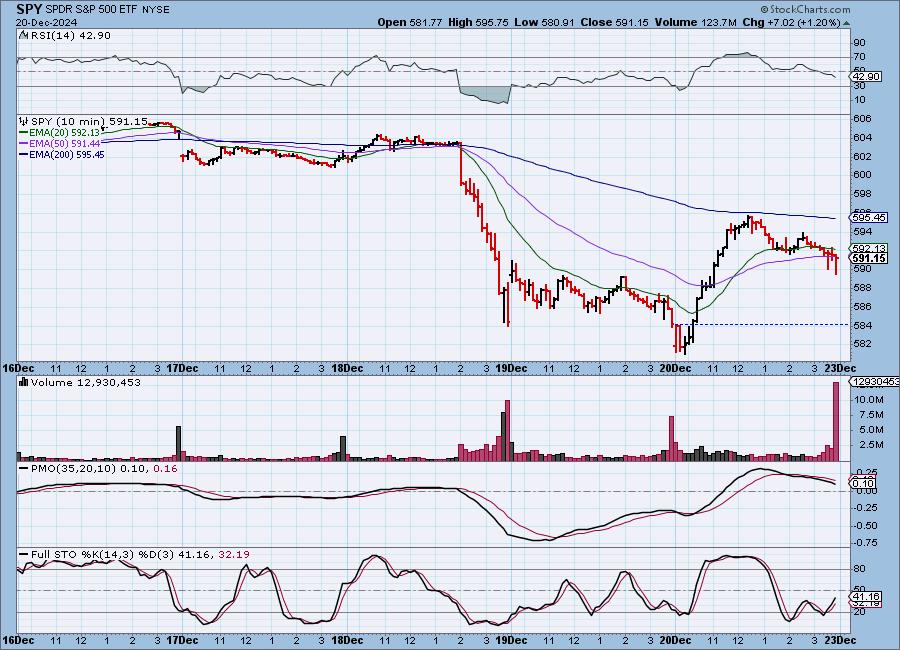The height and width of the screenshot is (650, 900).
Task: Click the candlestick icon beside SPY (10 min)
Action: 24,122
